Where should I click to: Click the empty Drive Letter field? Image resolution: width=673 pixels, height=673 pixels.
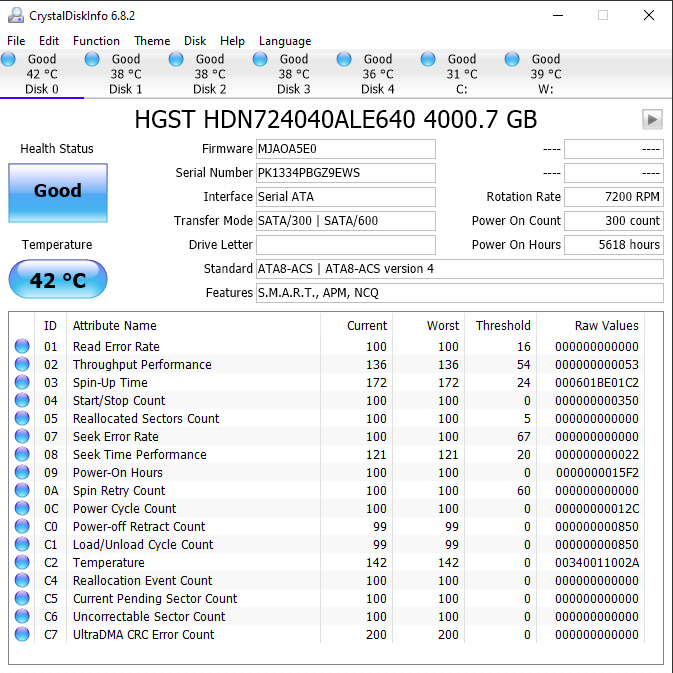(346, 245)
